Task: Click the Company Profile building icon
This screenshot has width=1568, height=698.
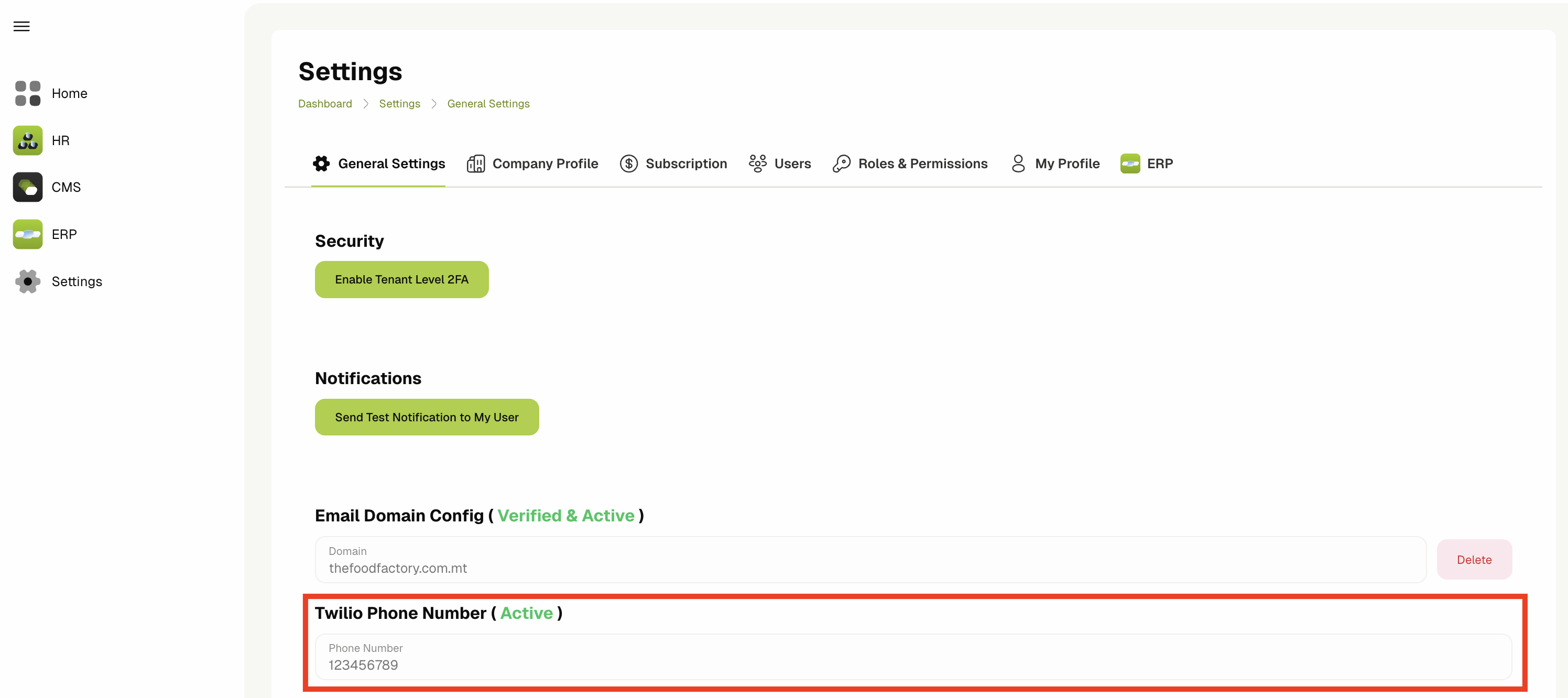Action: coord(475,163)
